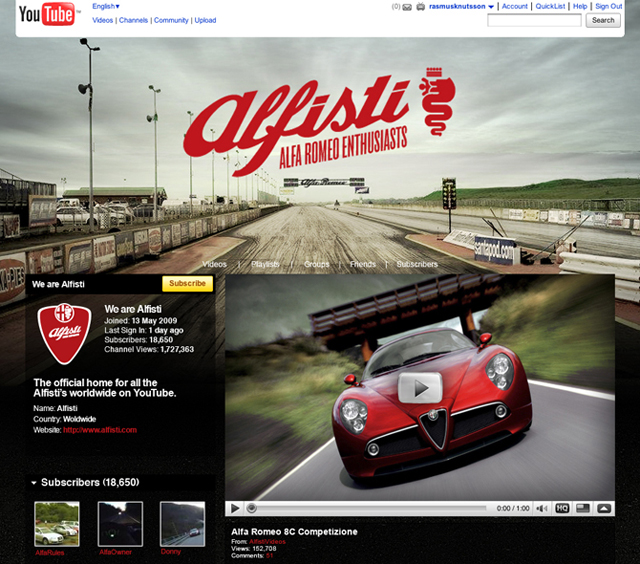
Task: Select the channel Videos tab
Action: 214,264
